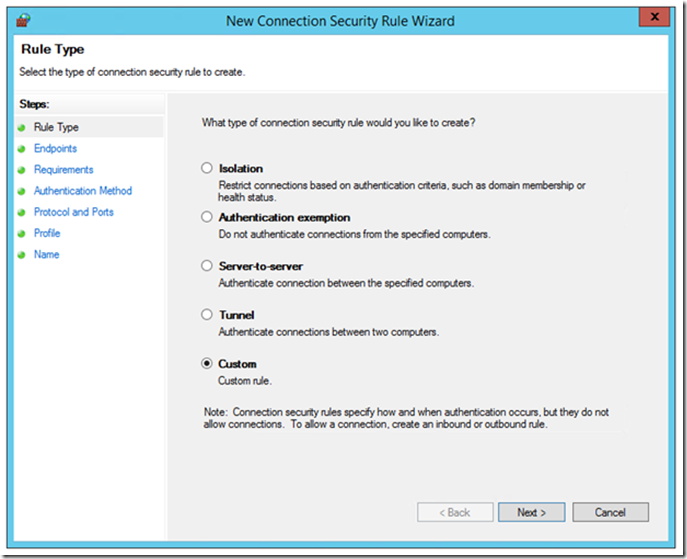Select the Server-to-server rule type

tap(207, 266)
